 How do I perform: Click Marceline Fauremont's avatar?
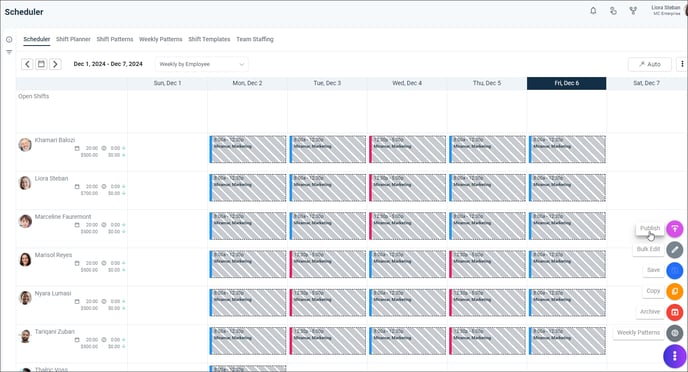click(25, 221)
